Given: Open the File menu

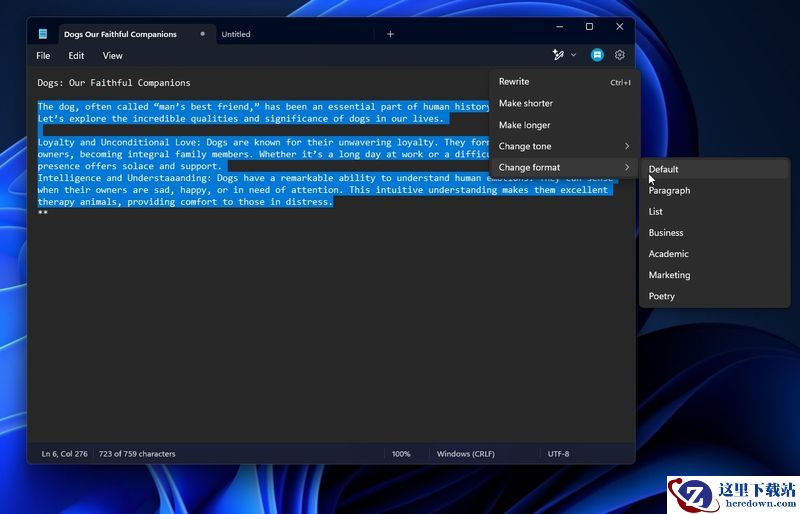Looking at the screenshot, I should [x=43, y=56].
